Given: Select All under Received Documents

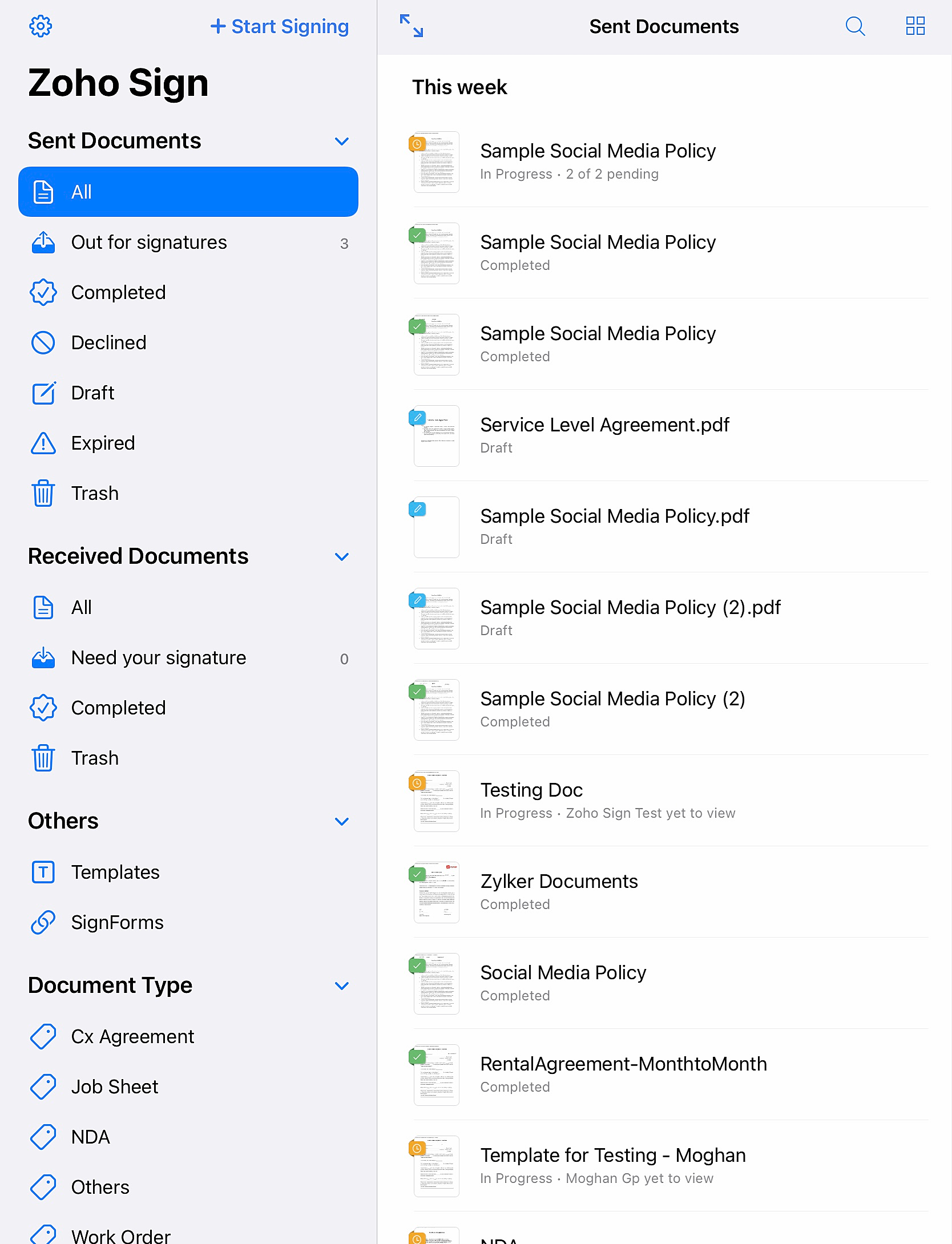Looking at the screenshot, I should click(188, 608).
